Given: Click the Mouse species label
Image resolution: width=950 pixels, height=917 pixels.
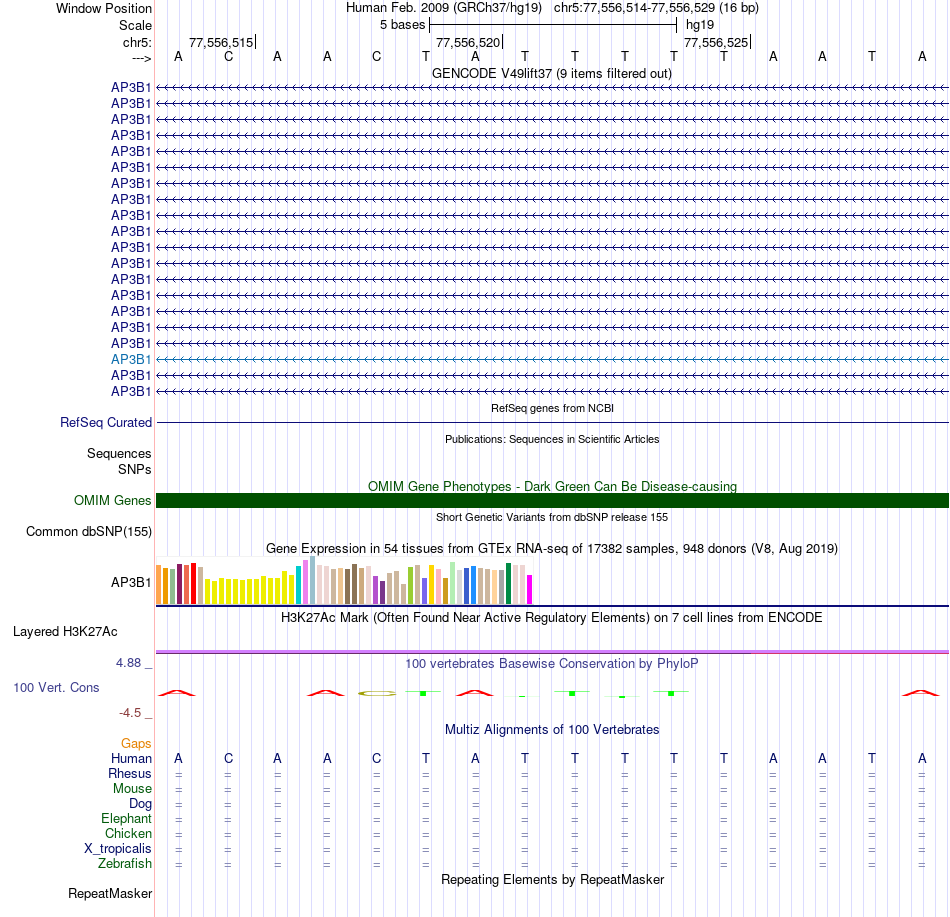Looking at the screenshot, I should coord(132,789).
